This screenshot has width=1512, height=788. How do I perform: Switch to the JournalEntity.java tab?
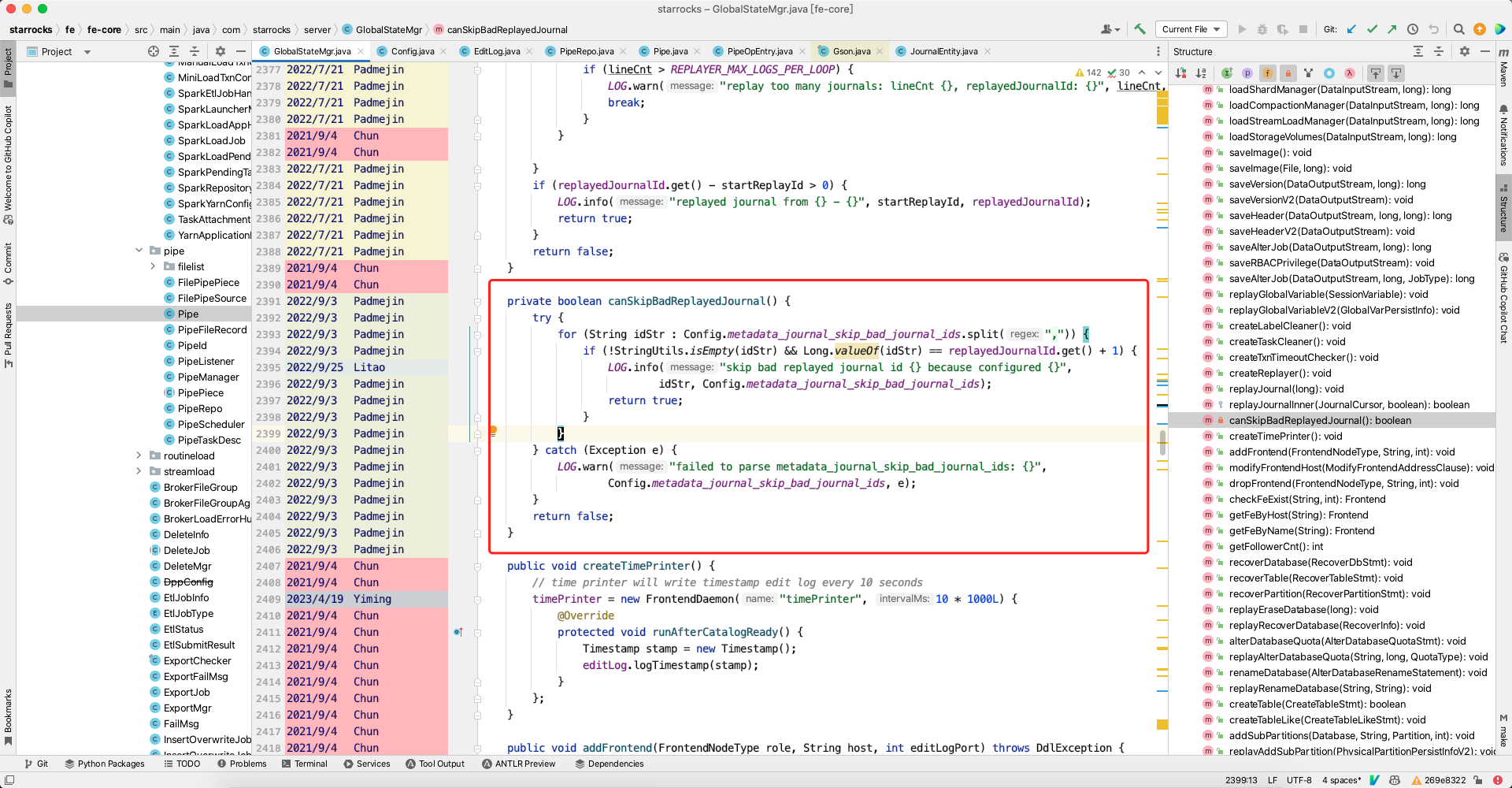[x=943, y=51]
